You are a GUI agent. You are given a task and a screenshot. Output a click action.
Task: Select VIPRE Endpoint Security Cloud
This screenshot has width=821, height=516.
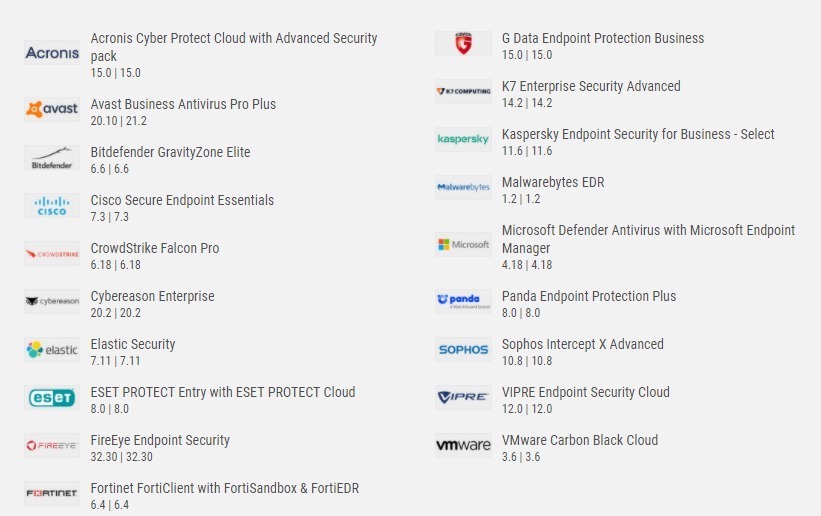pos(585,392)
